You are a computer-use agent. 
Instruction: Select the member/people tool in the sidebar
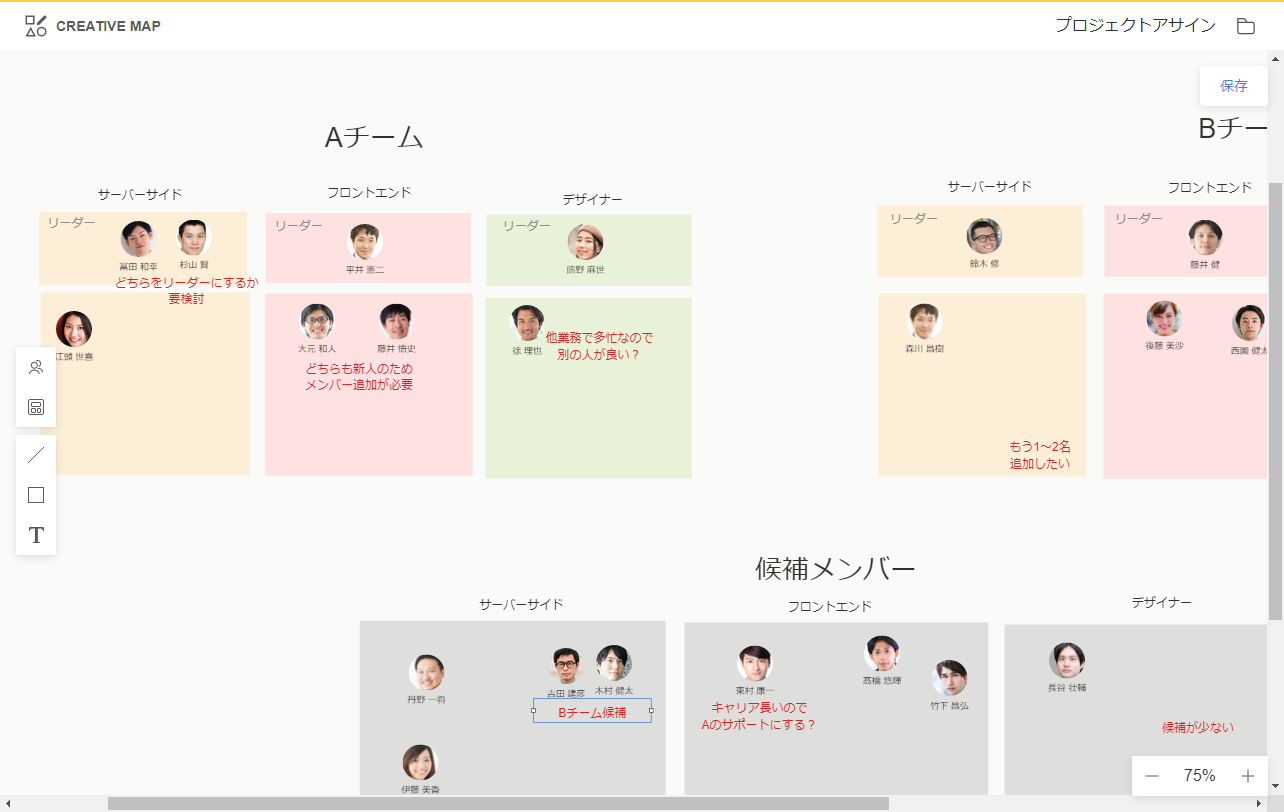(36, 367)
